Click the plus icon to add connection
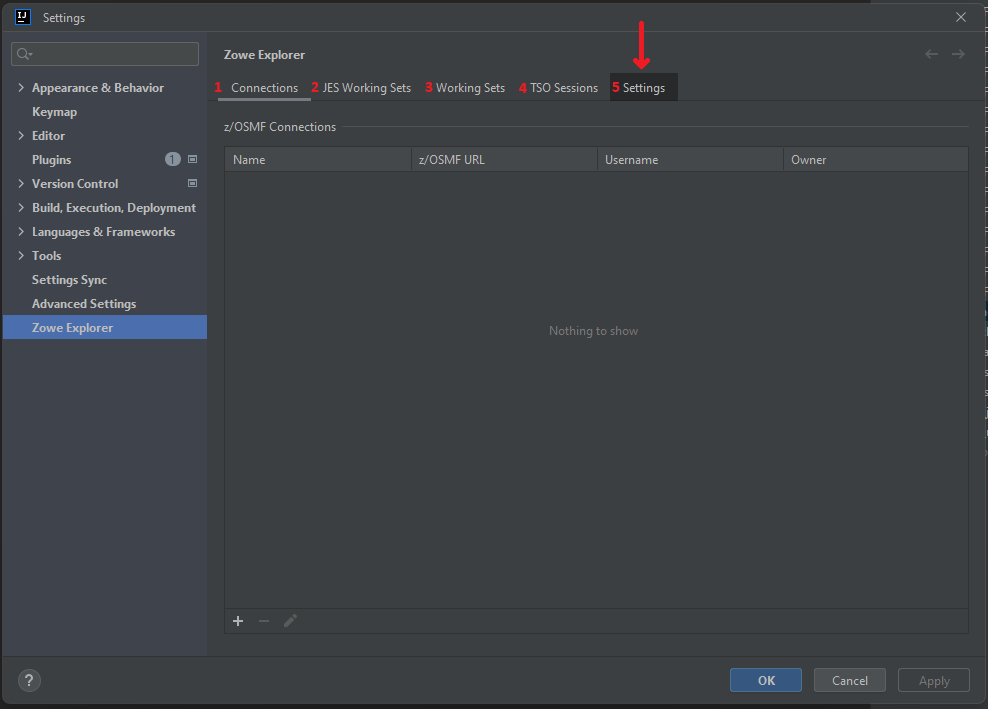Viewport: 988px width, 709px height. point(238,621)
